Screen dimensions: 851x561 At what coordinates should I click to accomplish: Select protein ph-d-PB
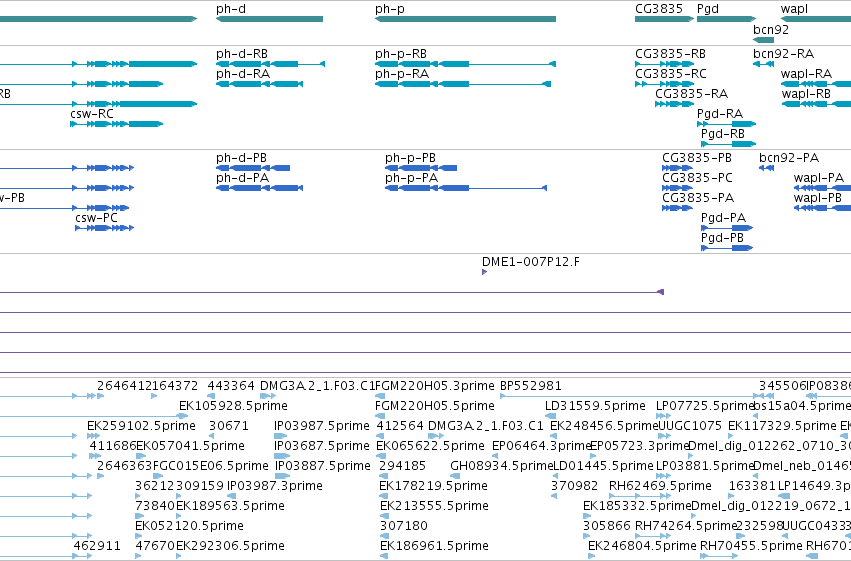(241, 158)
